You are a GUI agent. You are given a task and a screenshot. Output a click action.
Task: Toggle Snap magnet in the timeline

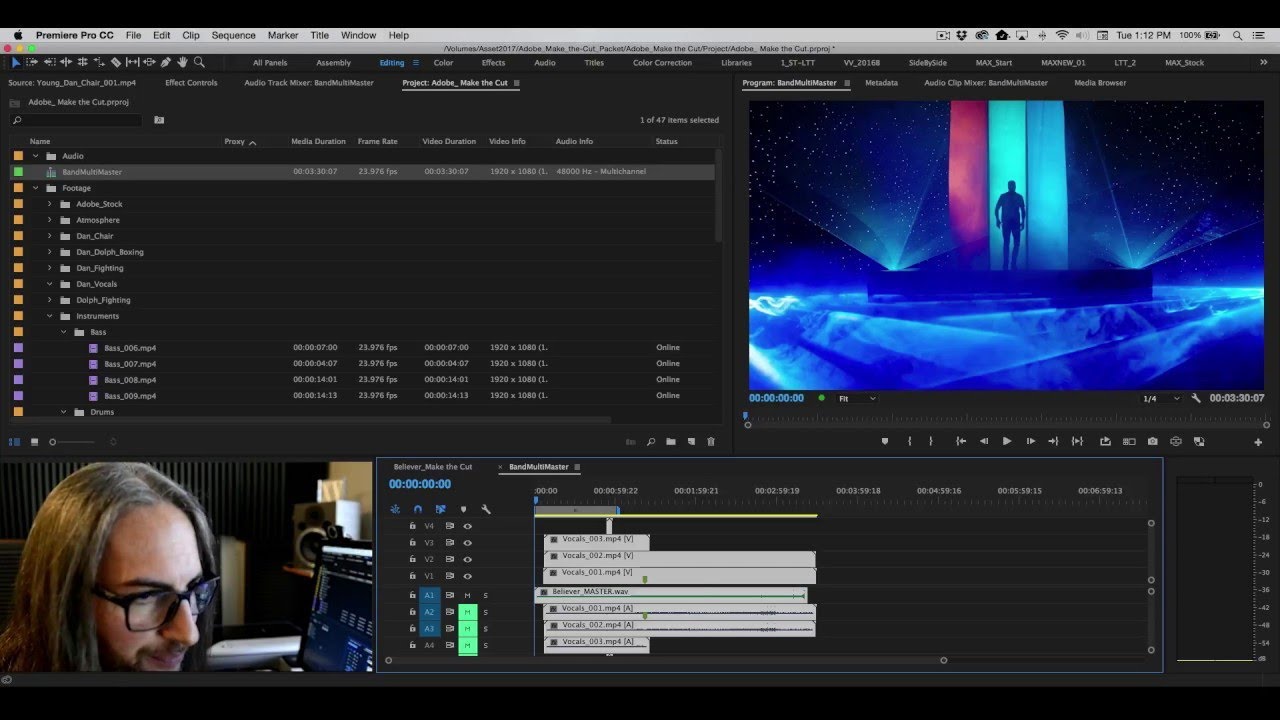pos(417,509)
